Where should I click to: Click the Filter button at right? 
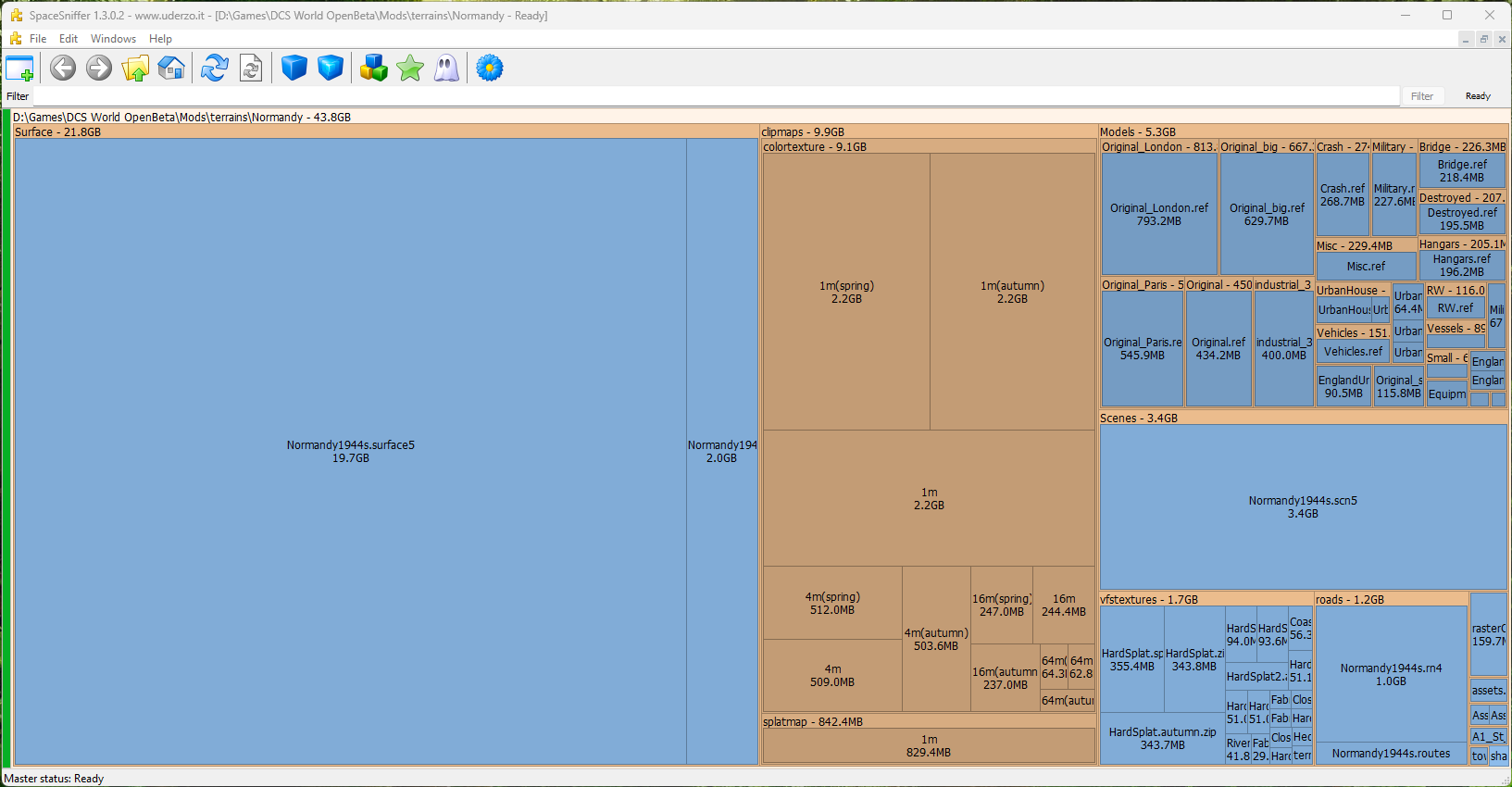point(1421,96)
